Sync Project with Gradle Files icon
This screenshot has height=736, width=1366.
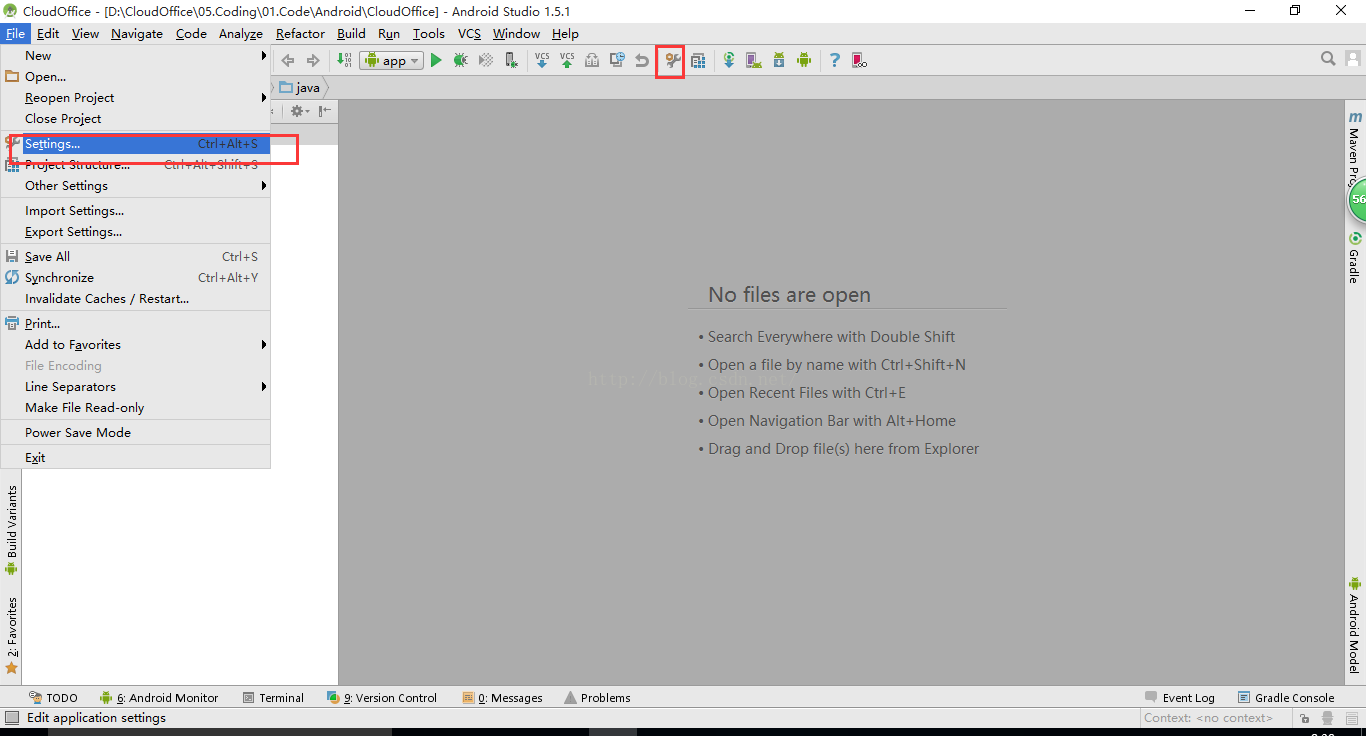tap(729, 60)
